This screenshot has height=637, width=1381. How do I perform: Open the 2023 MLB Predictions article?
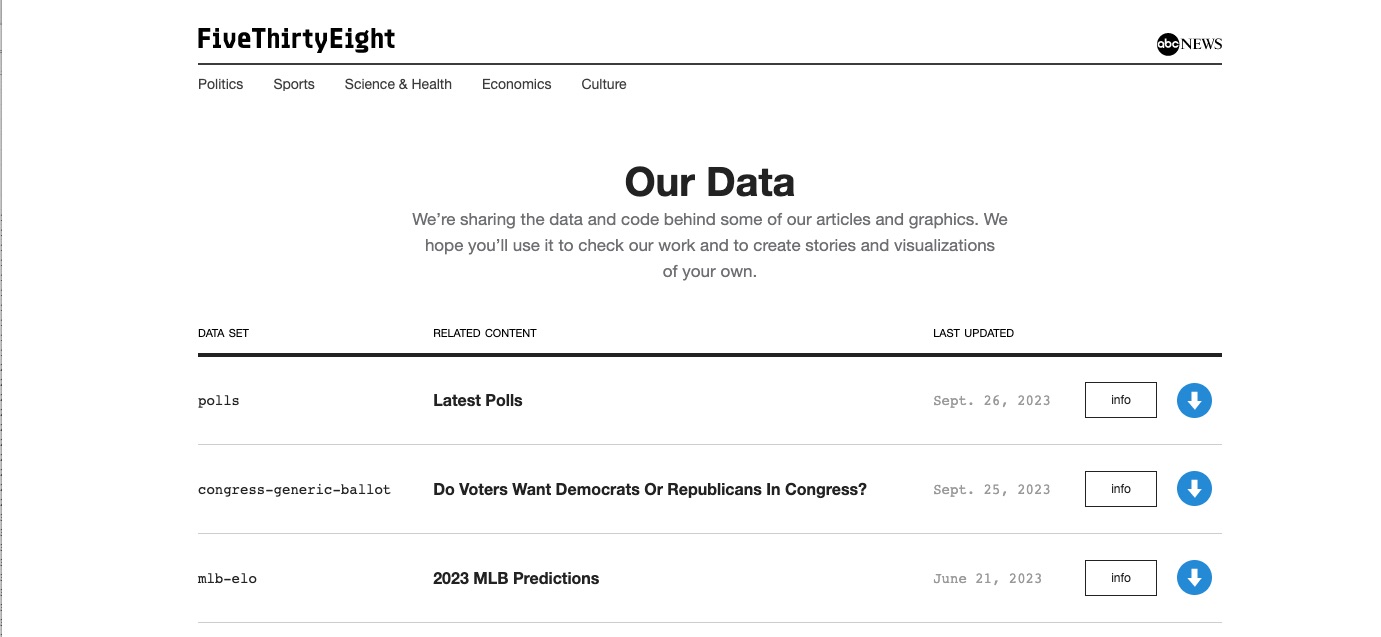click(x=516, y=578)
